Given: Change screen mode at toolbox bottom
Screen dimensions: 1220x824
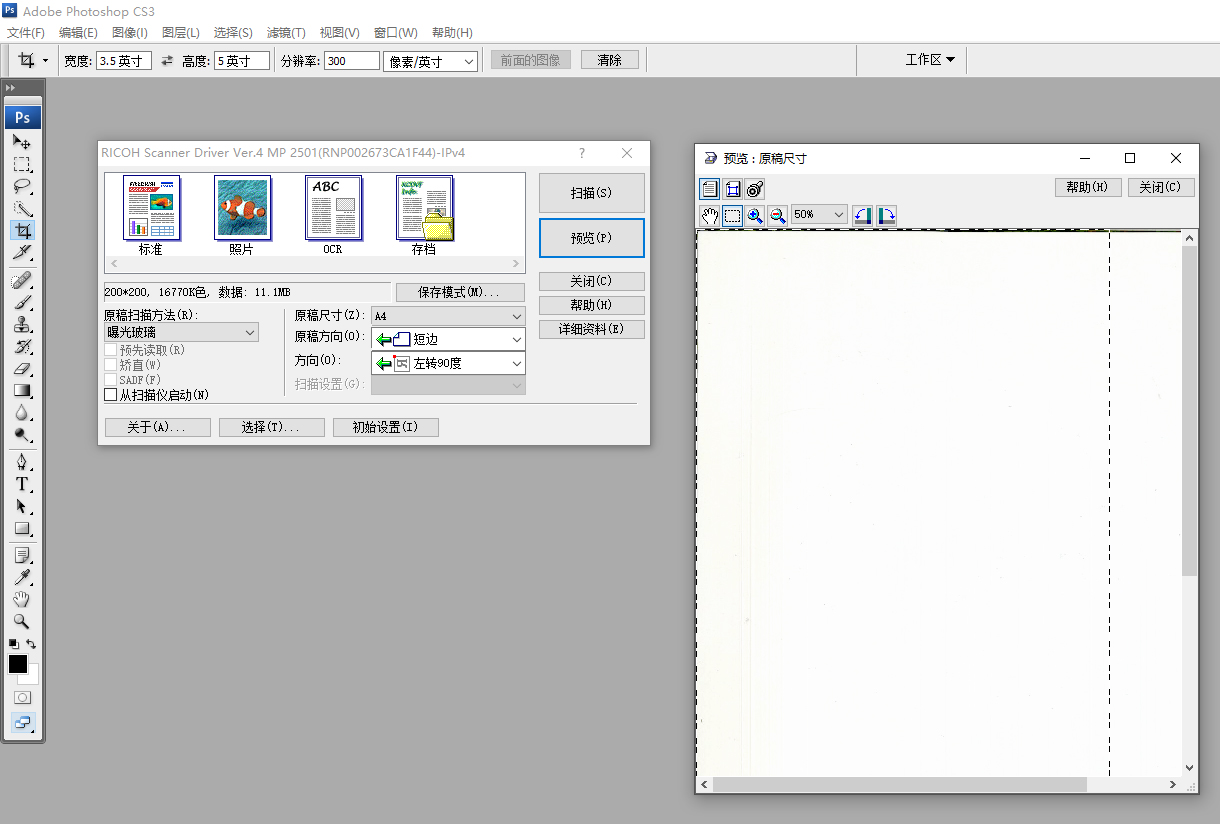Looking at the screenshot, I should click(22, 721).
